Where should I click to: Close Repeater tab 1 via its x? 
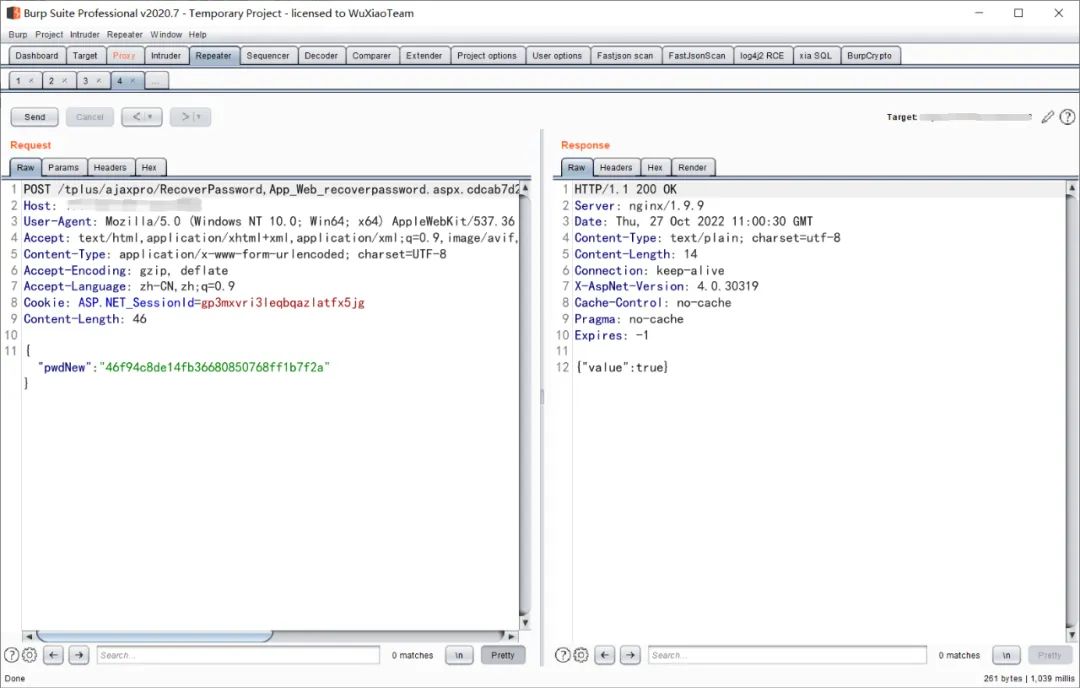[x=31, y=81]
